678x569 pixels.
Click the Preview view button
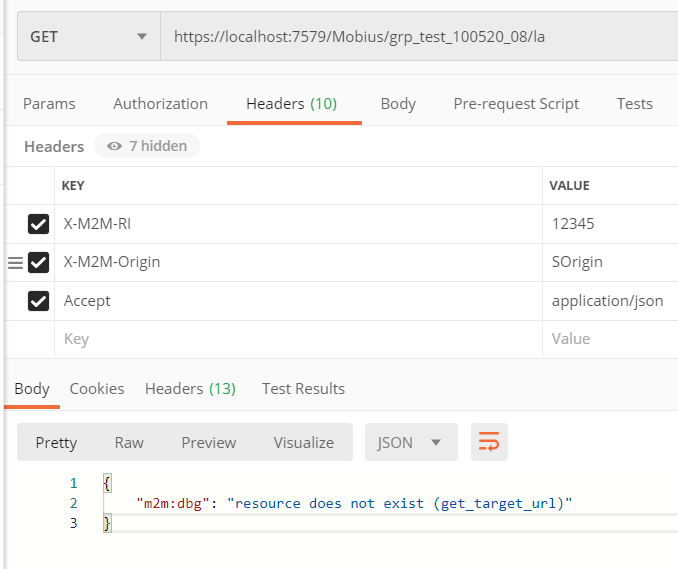208,442
